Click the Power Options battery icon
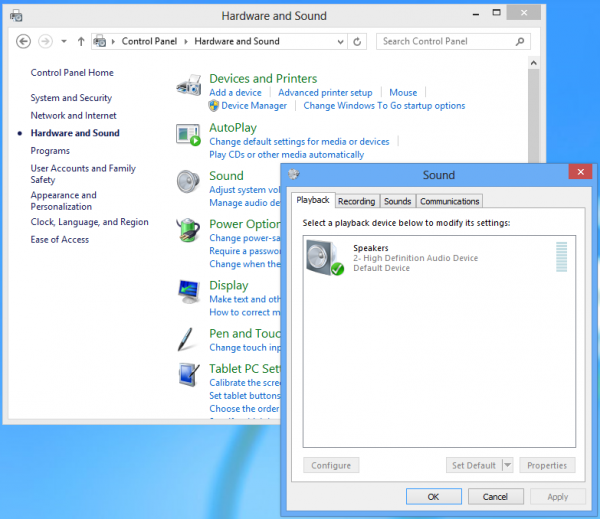This screenshot has width=600, height=519. click(x=188, y=231)
